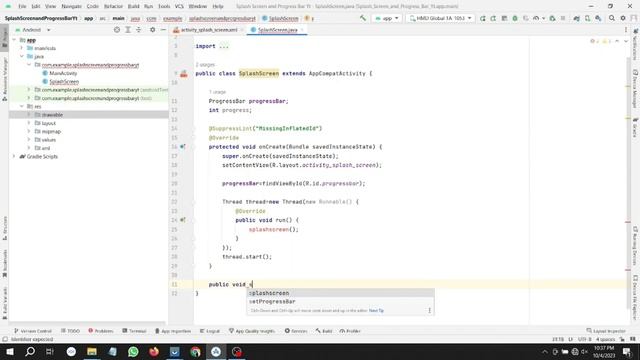The width and height of the screenshot is (640, 360).
Task: Open the Android view selector dropdown
Action: click(33, 30)
